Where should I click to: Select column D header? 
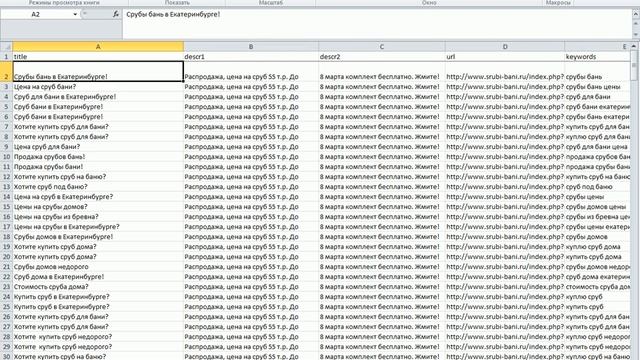click(505, 47)
